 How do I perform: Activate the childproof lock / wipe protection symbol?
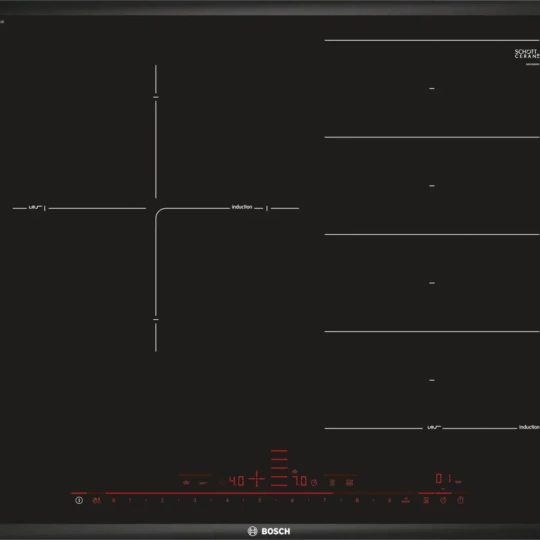pos(97,500)
